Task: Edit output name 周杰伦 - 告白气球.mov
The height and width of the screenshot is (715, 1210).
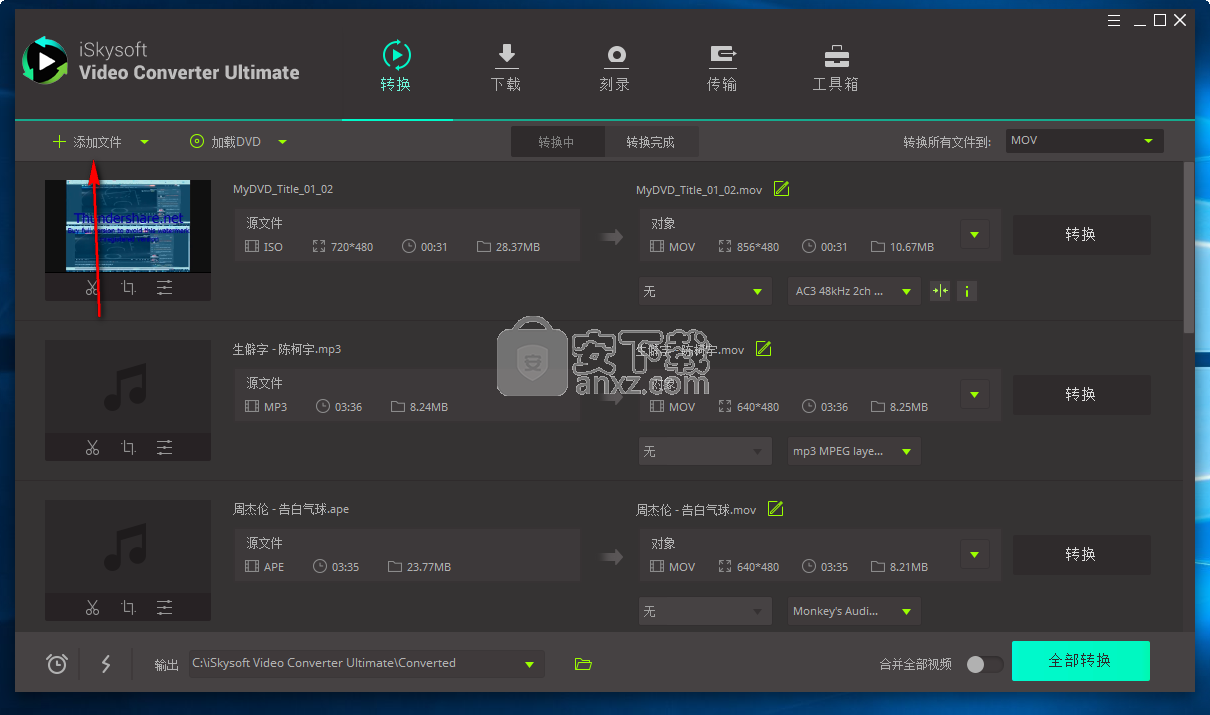Action: point(776,509)
